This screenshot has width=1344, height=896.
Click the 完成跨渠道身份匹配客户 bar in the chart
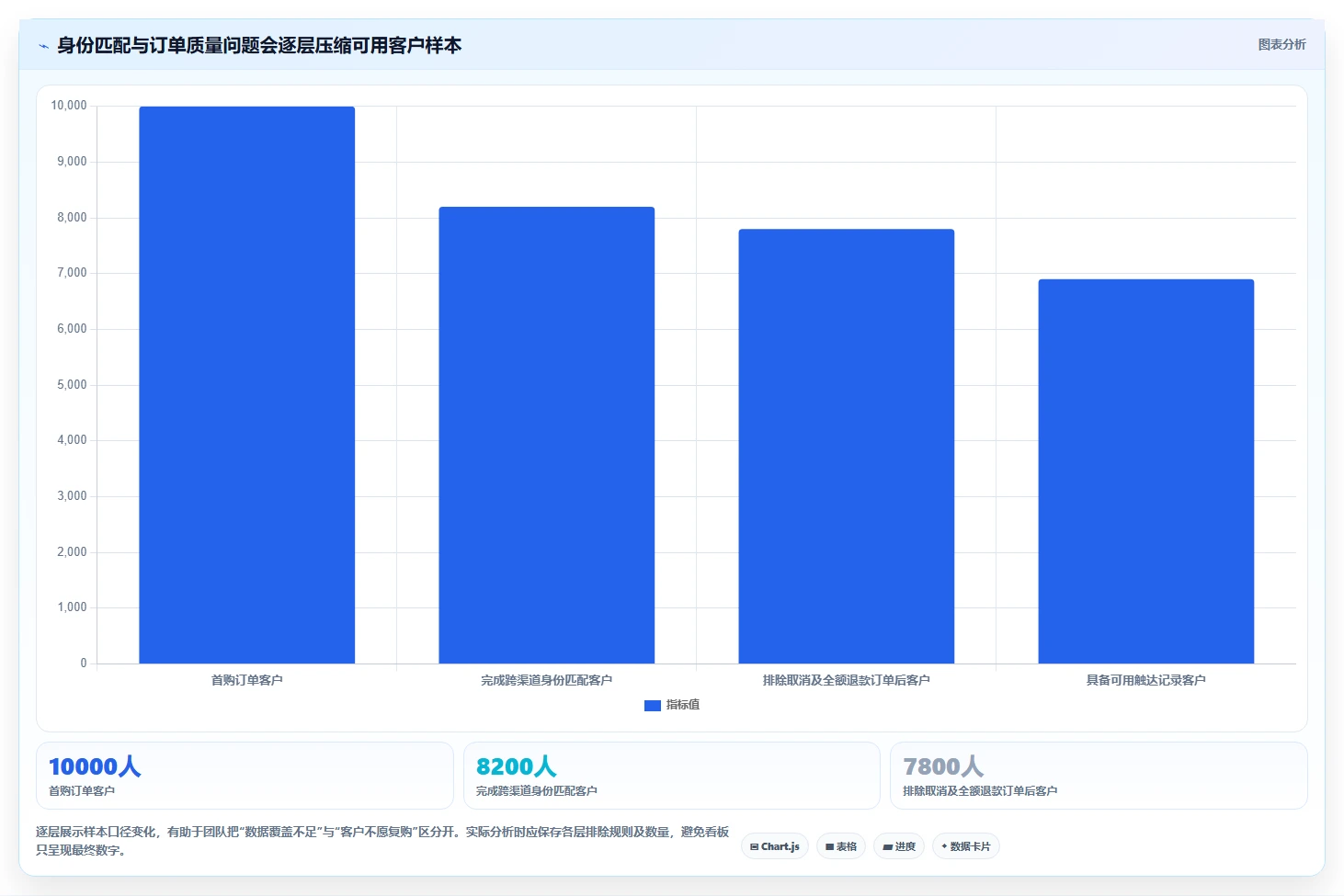tap(546, 435)
